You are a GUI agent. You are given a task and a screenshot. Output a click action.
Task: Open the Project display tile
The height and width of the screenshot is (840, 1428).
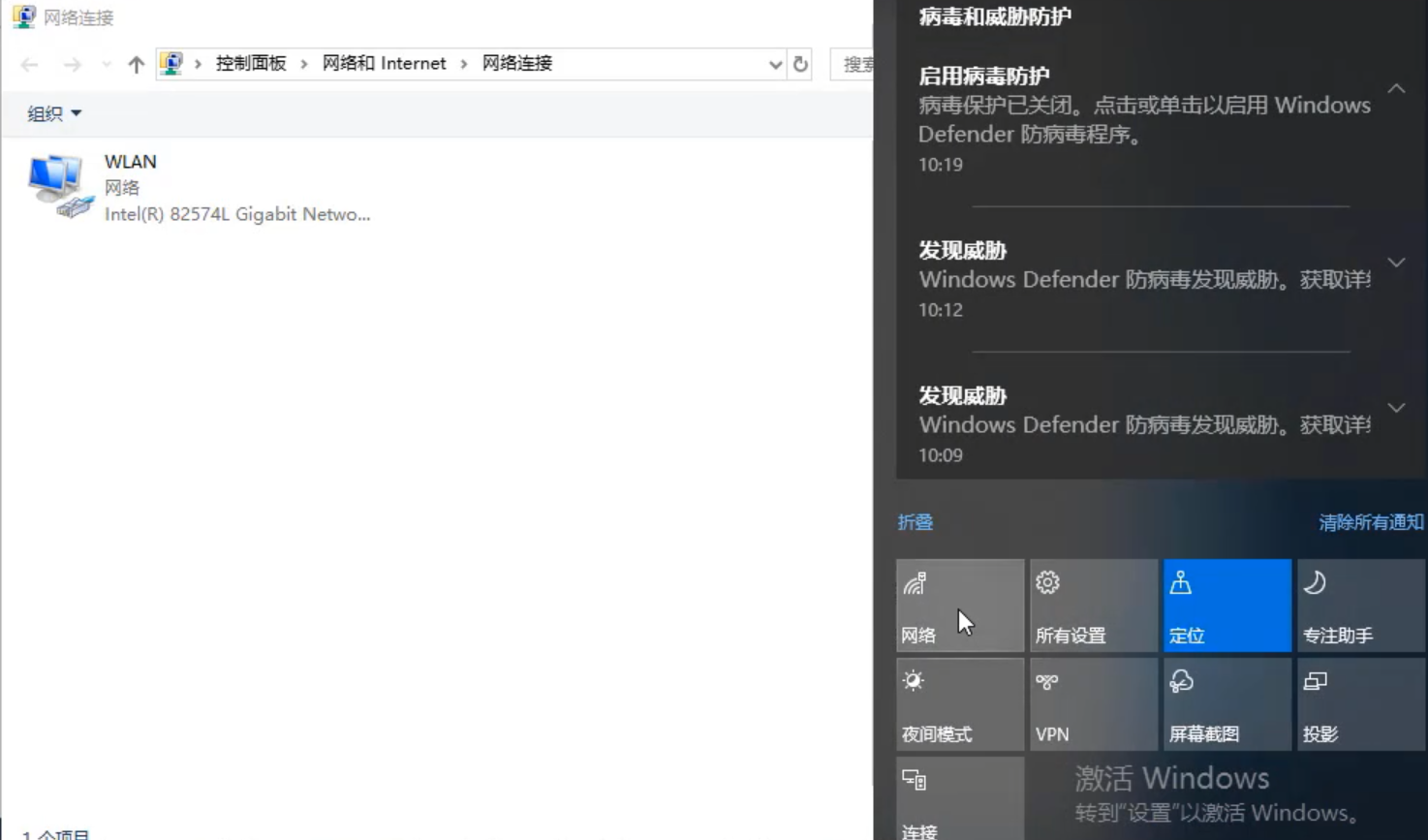(x=1360, y=704)
